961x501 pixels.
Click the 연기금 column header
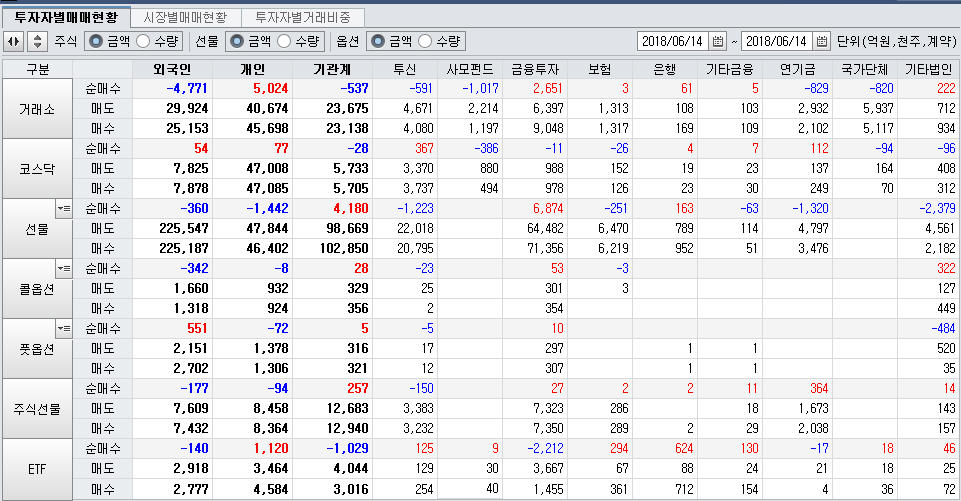[x=797, y=69]
